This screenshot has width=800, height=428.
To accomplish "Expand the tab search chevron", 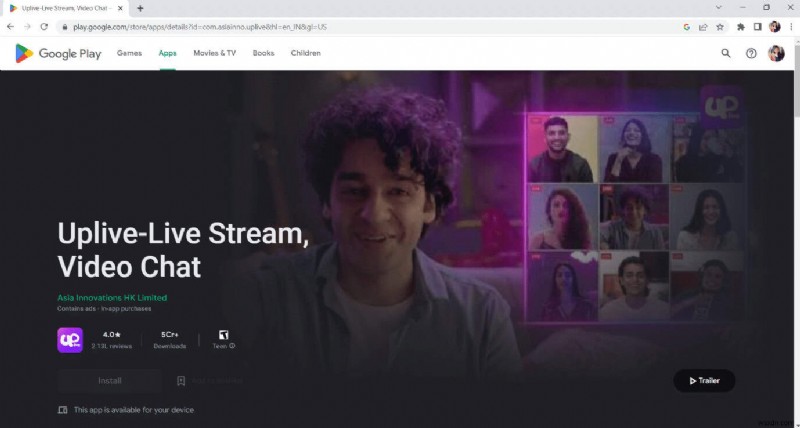I will [x=718, y=8].
